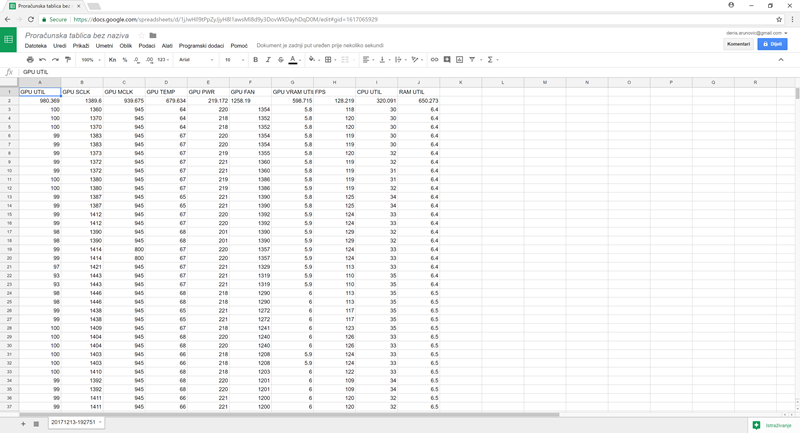This screenshot has width=800, height=433.
Task: Open the Uredi menu
Action: tap(60, 45)
